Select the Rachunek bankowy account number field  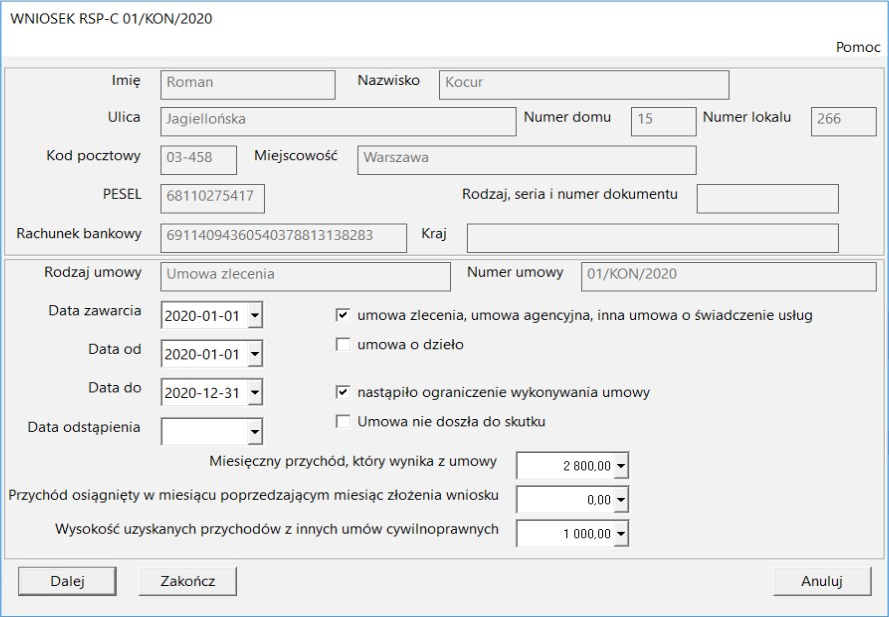(283, 237)
